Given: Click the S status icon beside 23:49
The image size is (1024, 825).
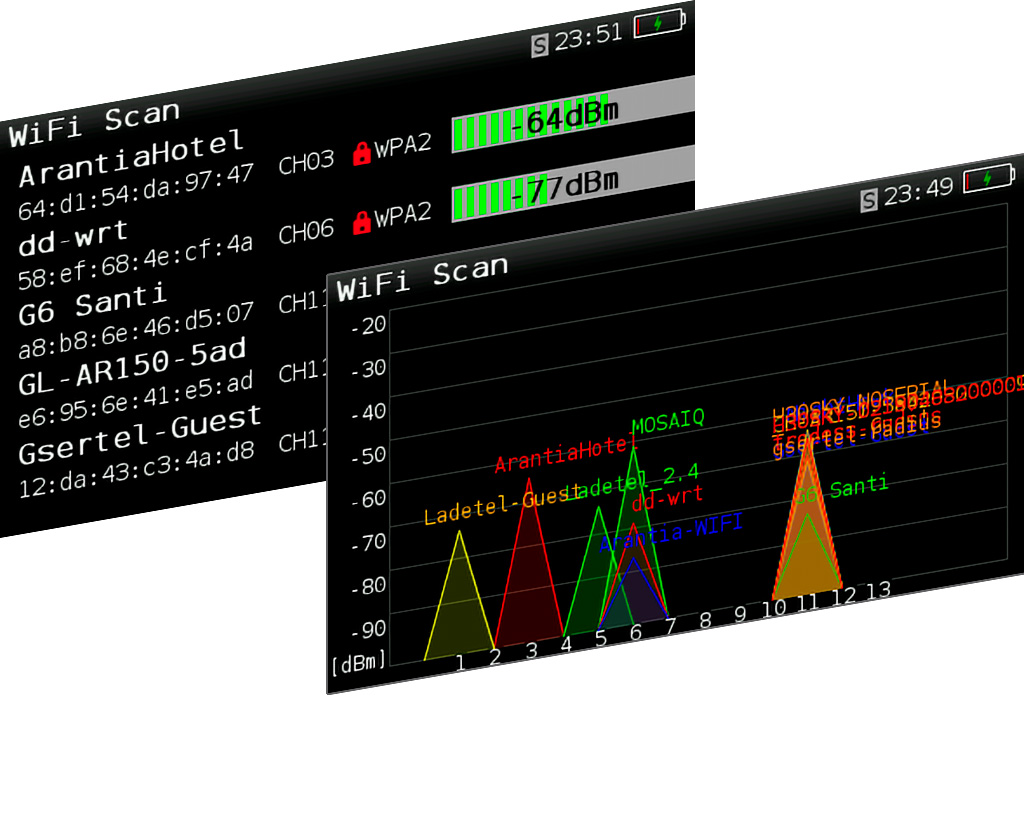Looking at the screenshot, I should pyautogui.click(x=869, y=200).
